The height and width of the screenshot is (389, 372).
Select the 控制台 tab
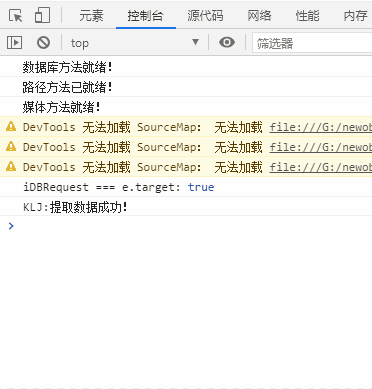pyautogui.click(x=146, y=15)
